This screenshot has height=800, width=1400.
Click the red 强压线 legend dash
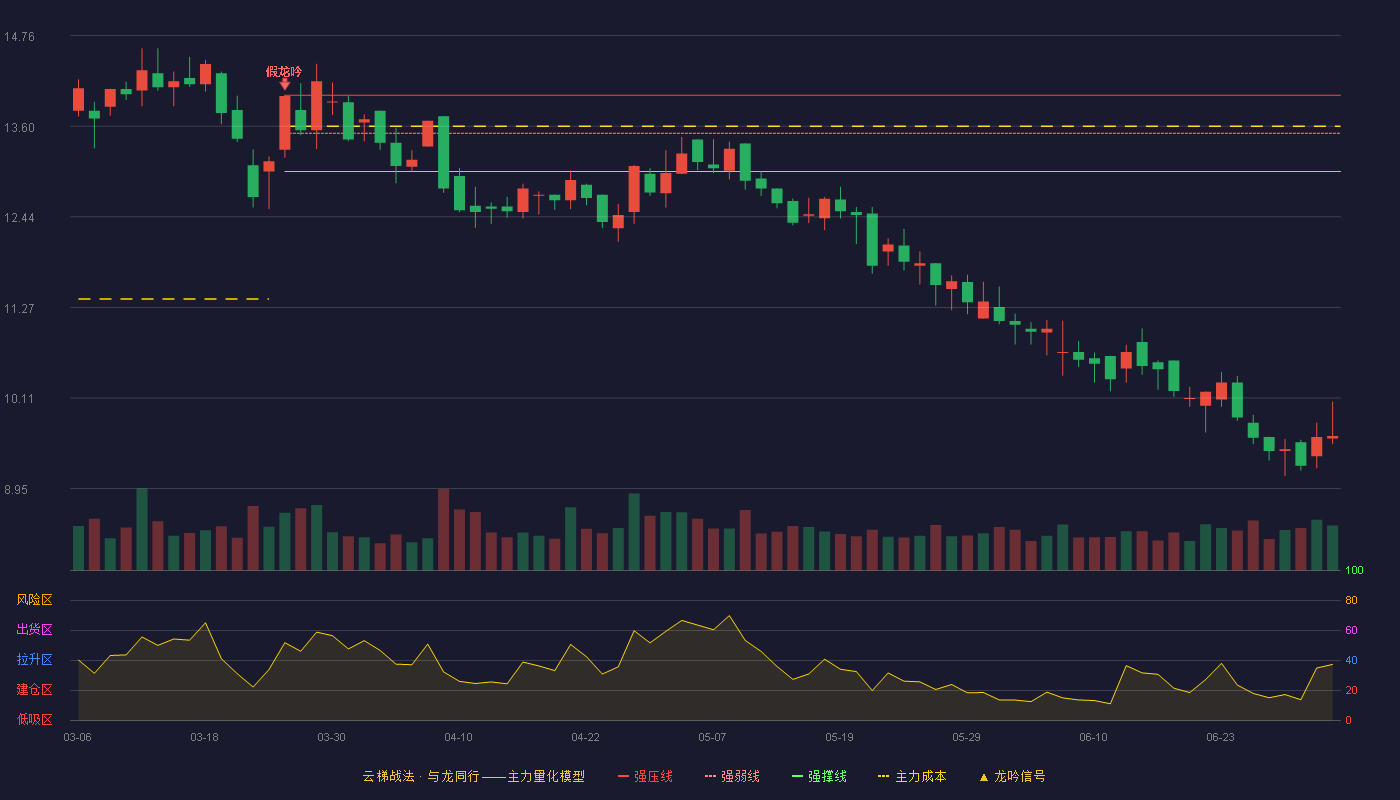click(623, 777)
